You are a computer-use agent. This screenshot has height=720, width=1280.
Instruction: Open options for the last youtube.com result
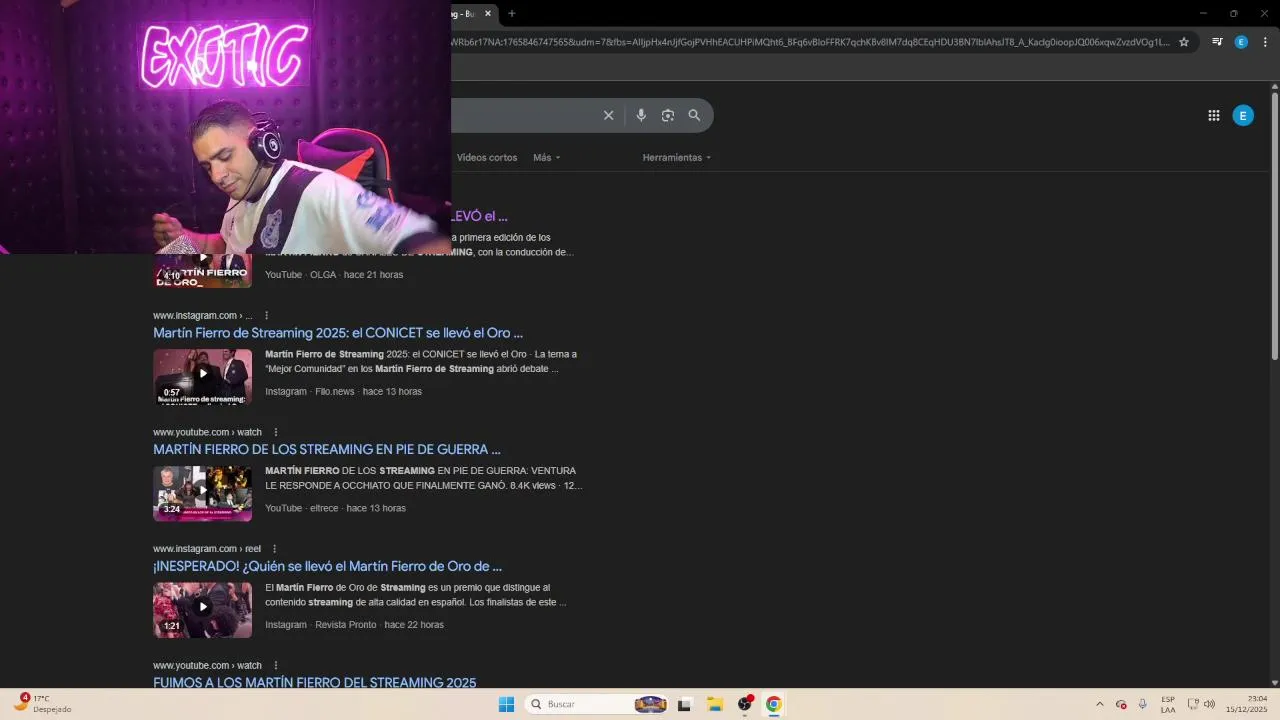click(x=276, y=665)
